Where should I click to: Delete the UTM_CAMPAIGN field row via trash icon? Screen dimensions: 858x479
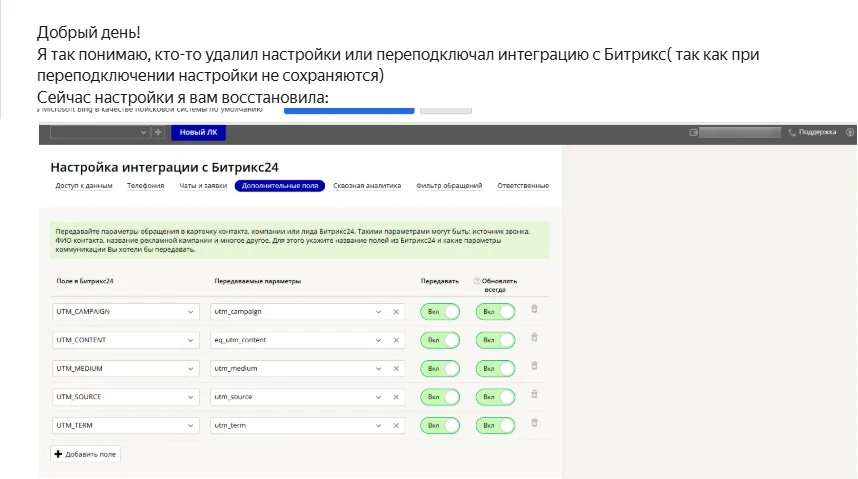tap(535, 309)
